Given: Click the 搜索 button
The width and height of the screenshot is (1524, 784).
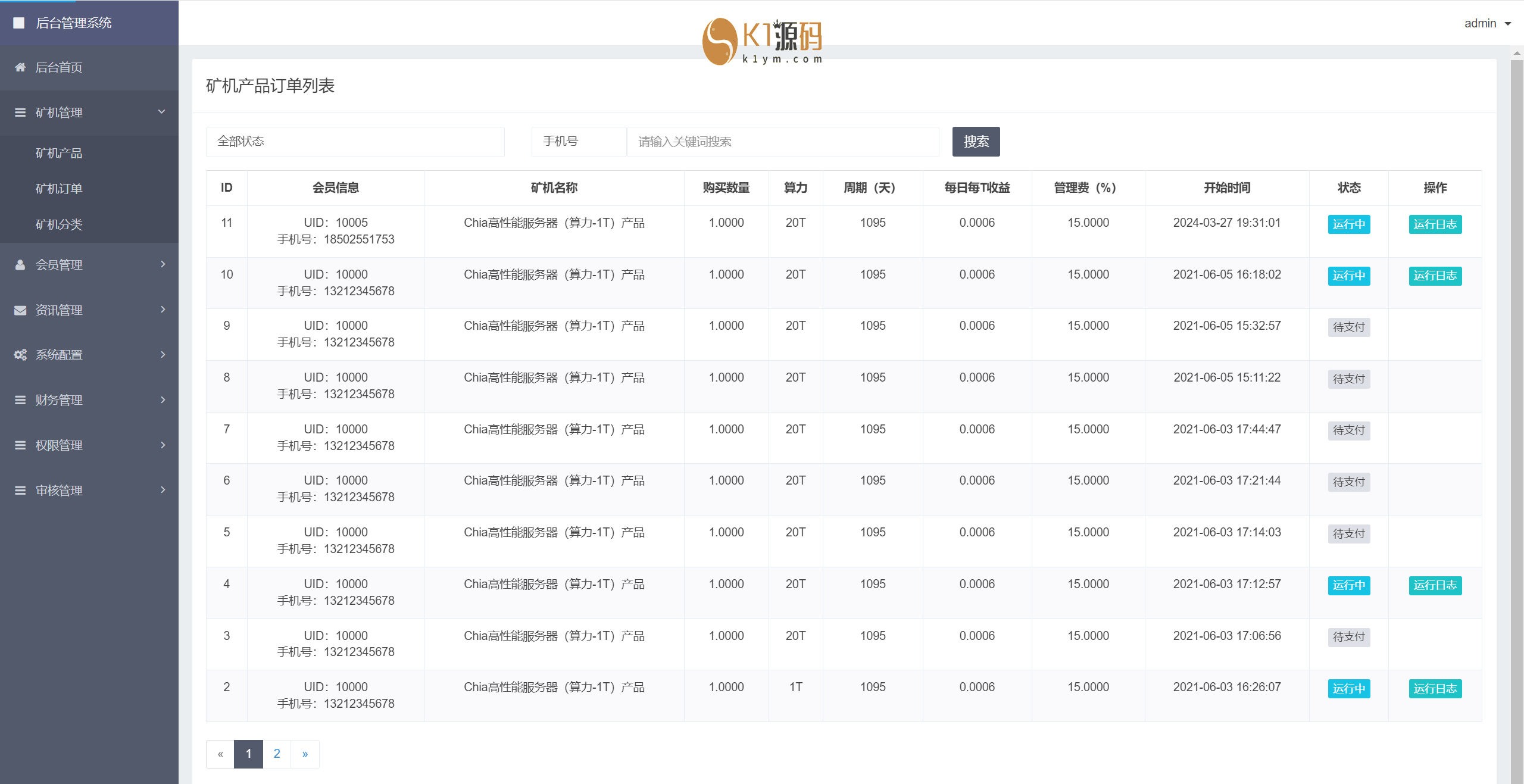Looking at the screenshot, I should [976, 142].
